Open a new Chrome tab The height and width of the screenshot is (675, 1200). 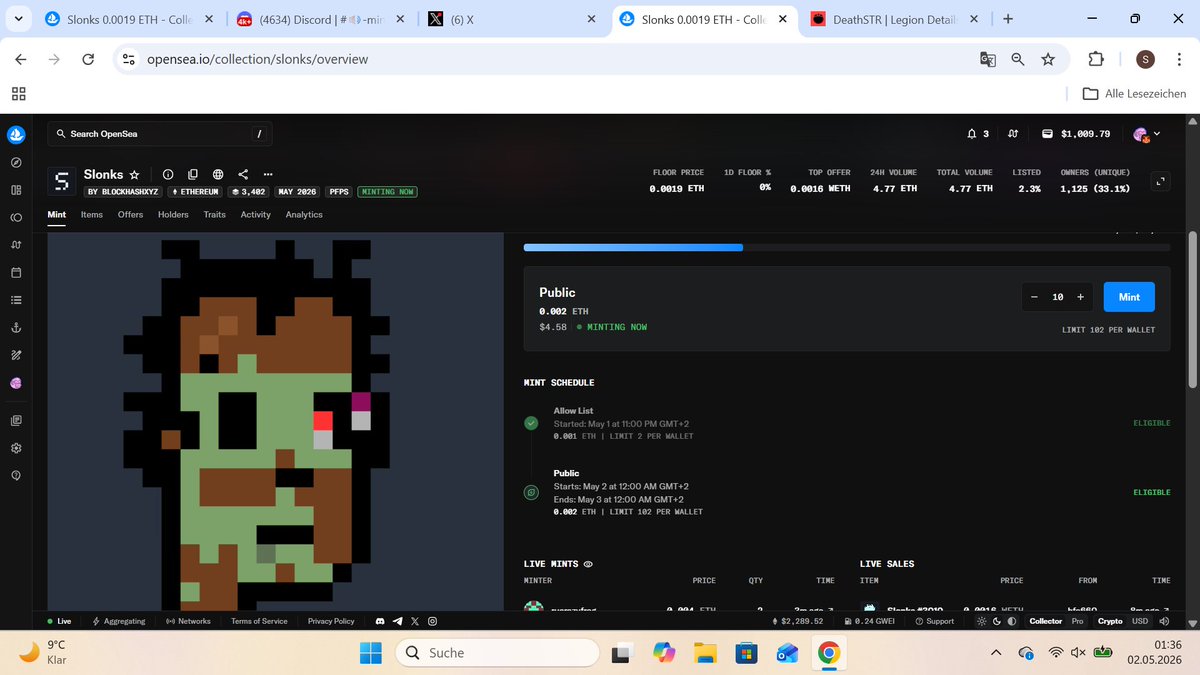pos(1008,19)
